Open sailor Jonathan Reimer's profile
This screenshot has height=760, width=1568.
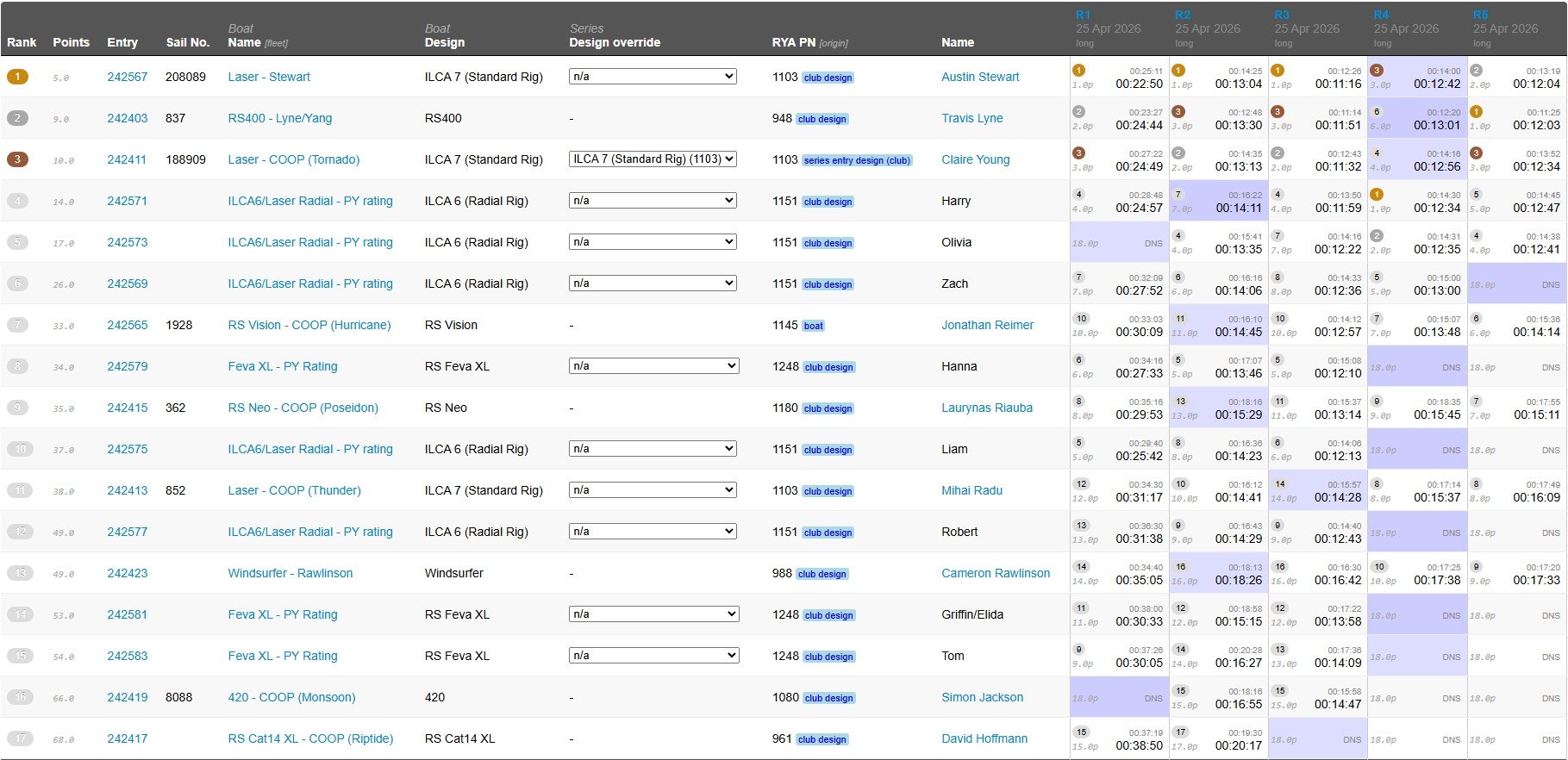coord(987,325)
